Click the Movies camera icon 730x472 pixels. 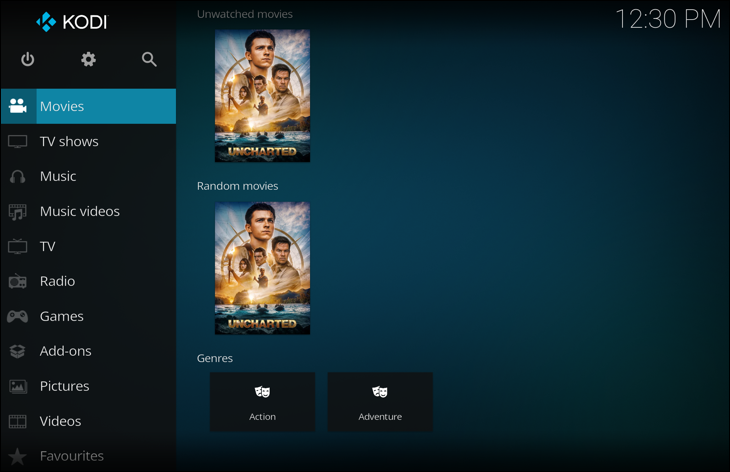tap(18, 106)
